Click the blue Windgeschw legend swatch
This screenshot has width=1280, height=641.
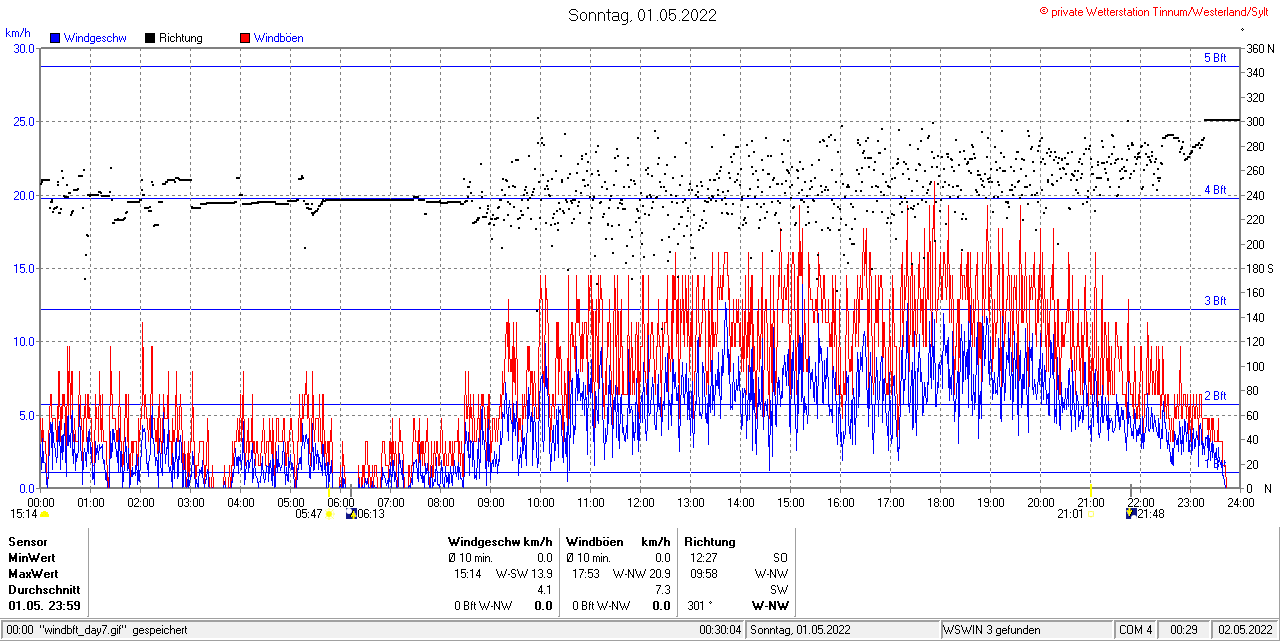point(54,38)
